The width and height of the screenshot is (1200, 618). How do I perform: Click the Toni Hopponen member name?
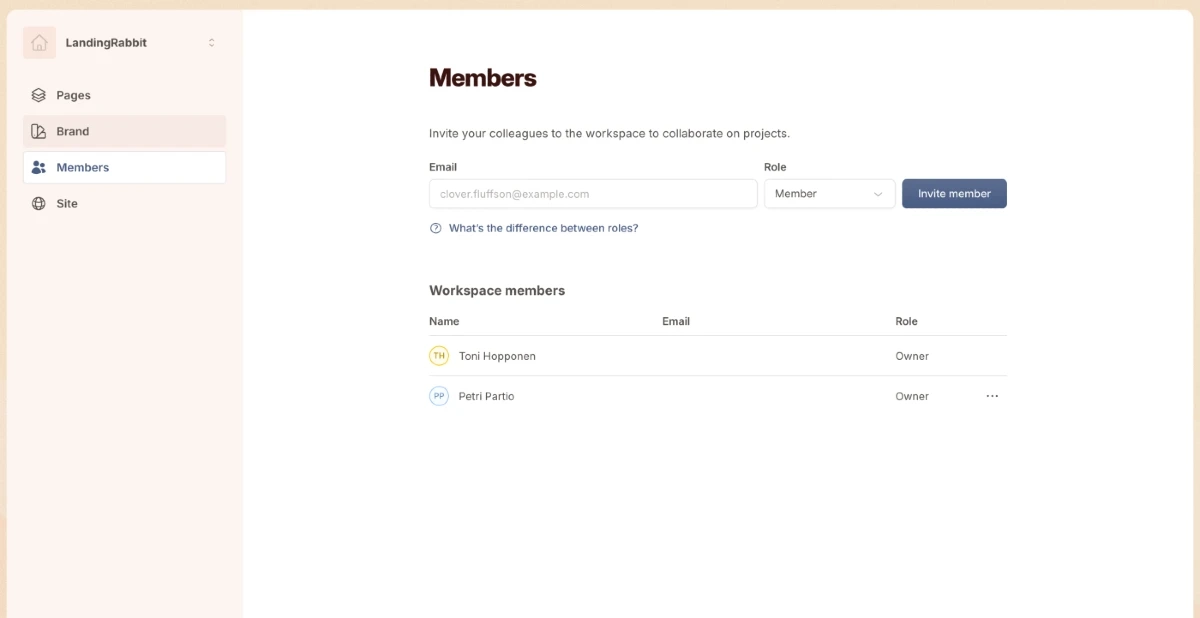497,356
